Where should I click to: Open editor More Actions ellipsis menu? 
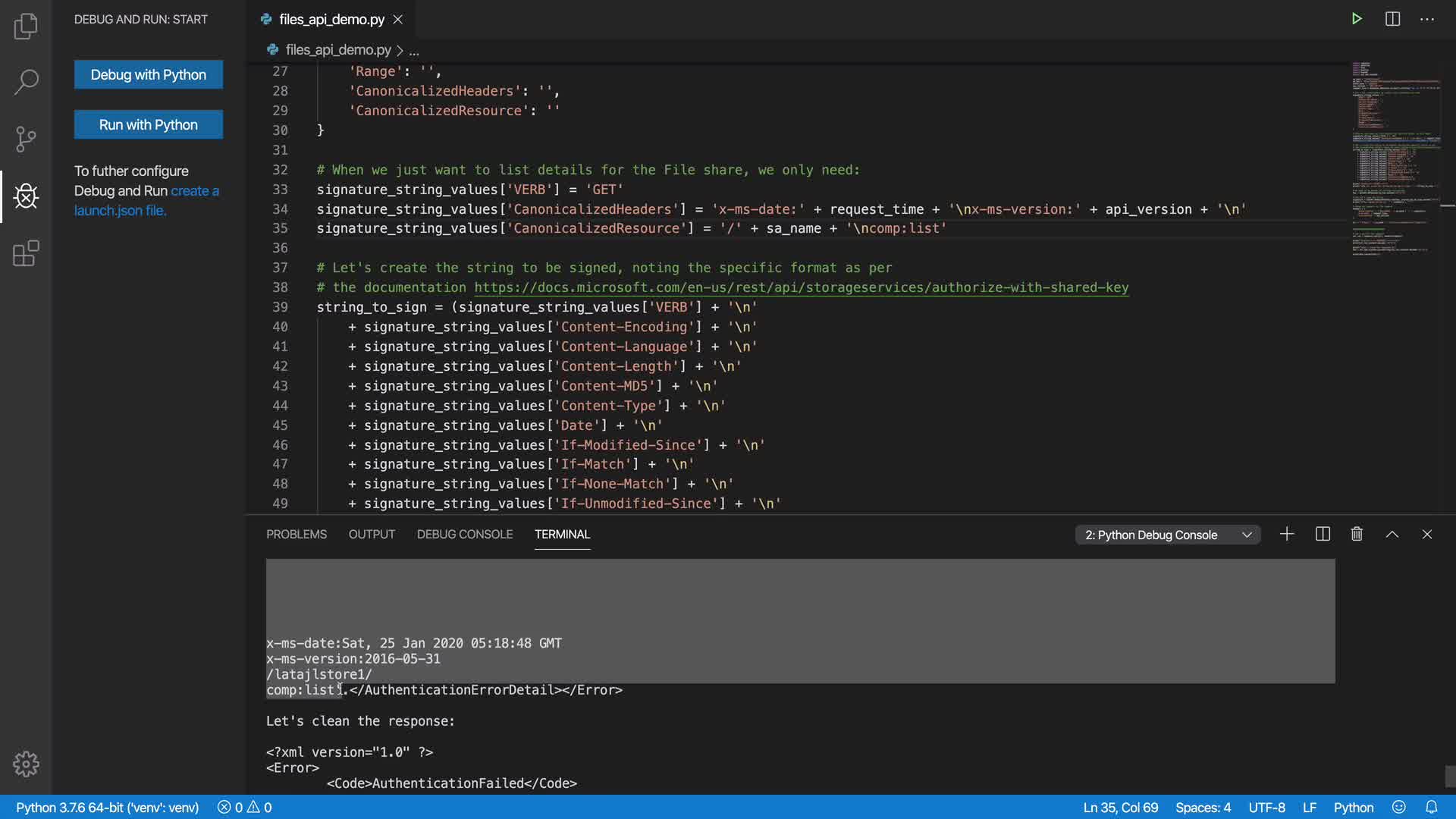click(1427, 19)
